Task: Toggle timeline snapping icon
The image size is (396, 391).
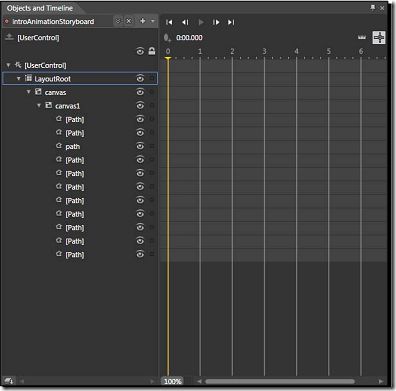Action: click(x=362, y=37)
